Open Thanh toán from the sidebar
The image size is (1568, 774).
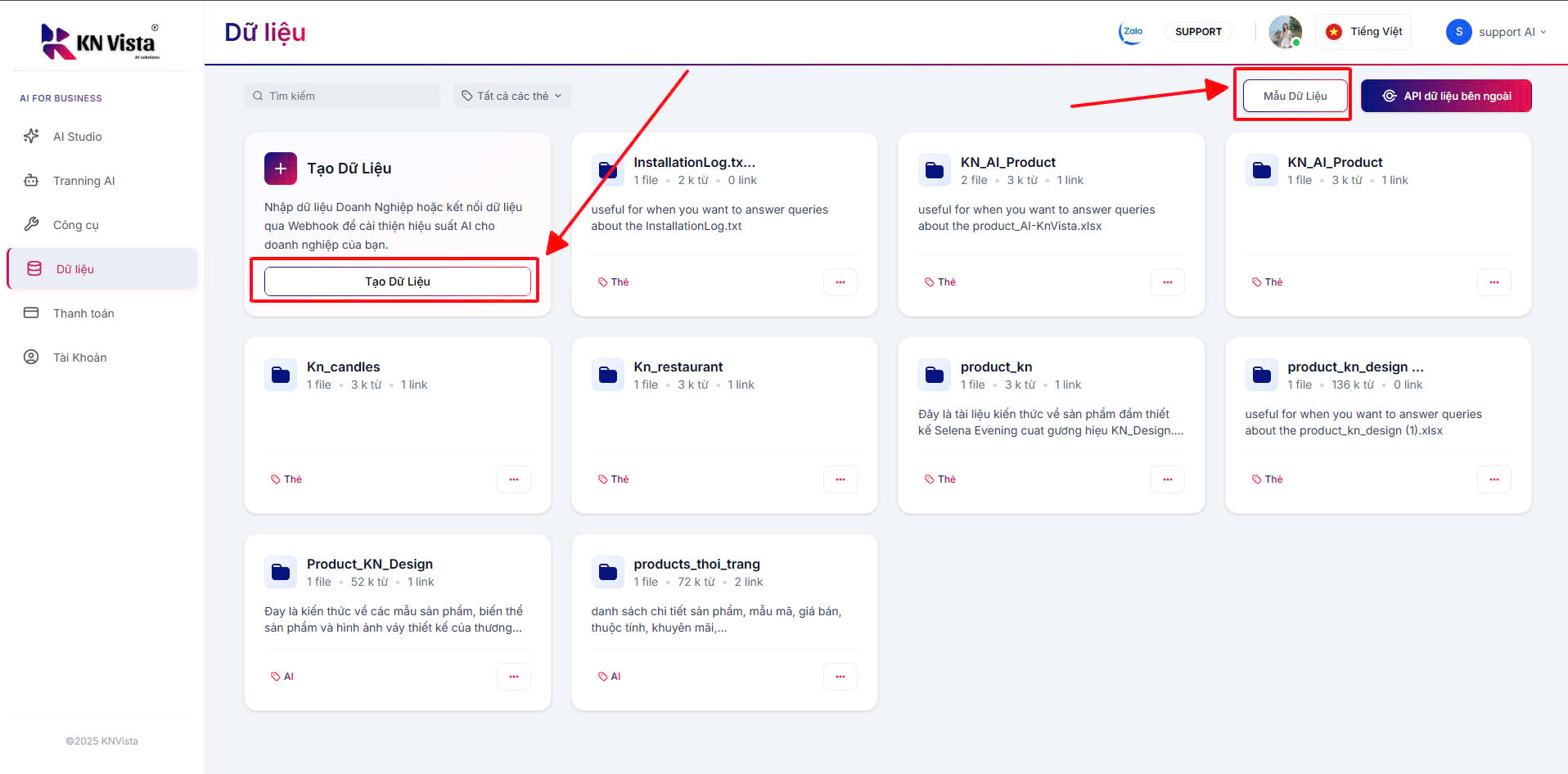83,313
